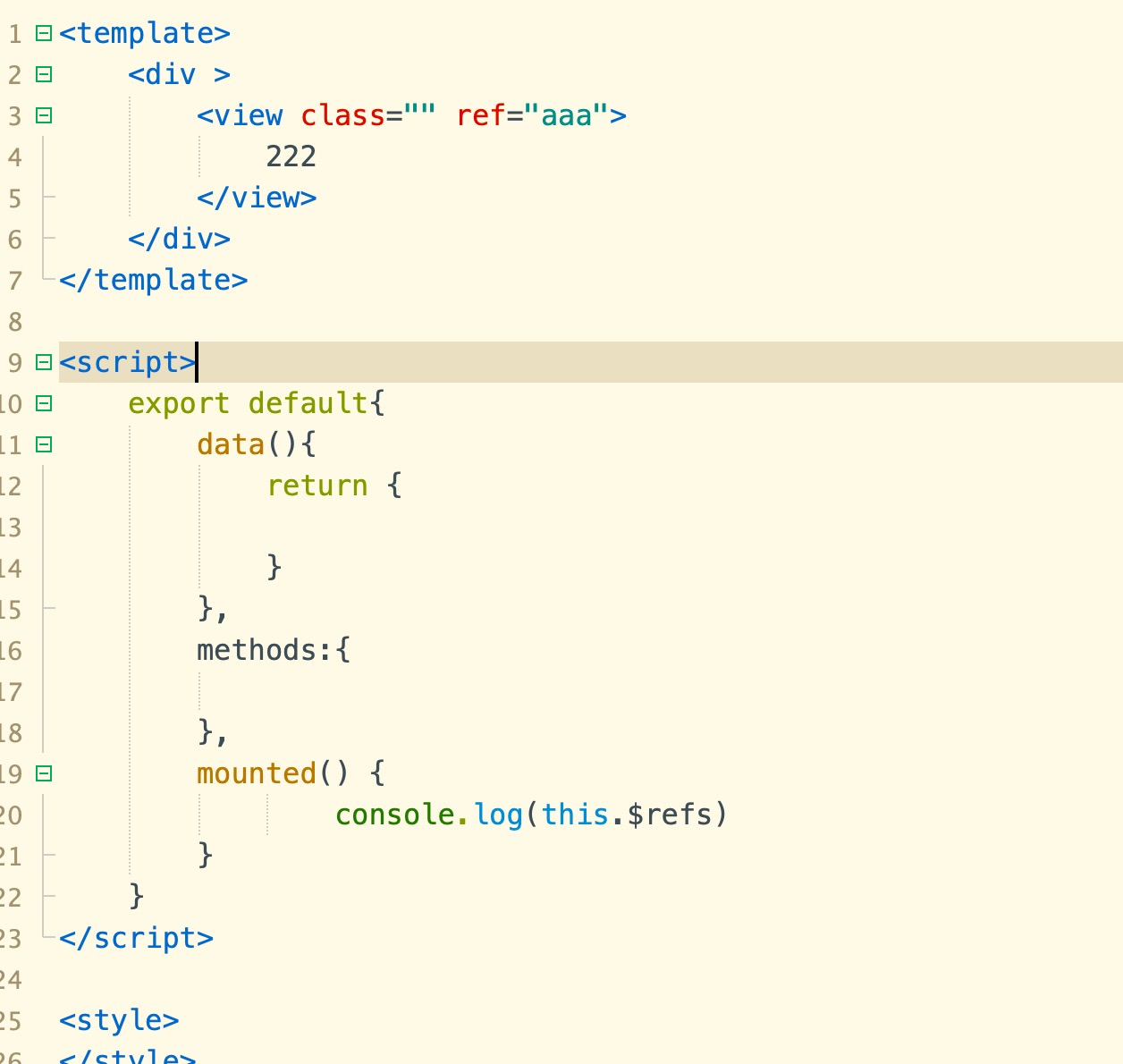Image resolution: width=1123 pixels, height=1064 pixels.
Task: Fold the export default block
Action: 43,404
